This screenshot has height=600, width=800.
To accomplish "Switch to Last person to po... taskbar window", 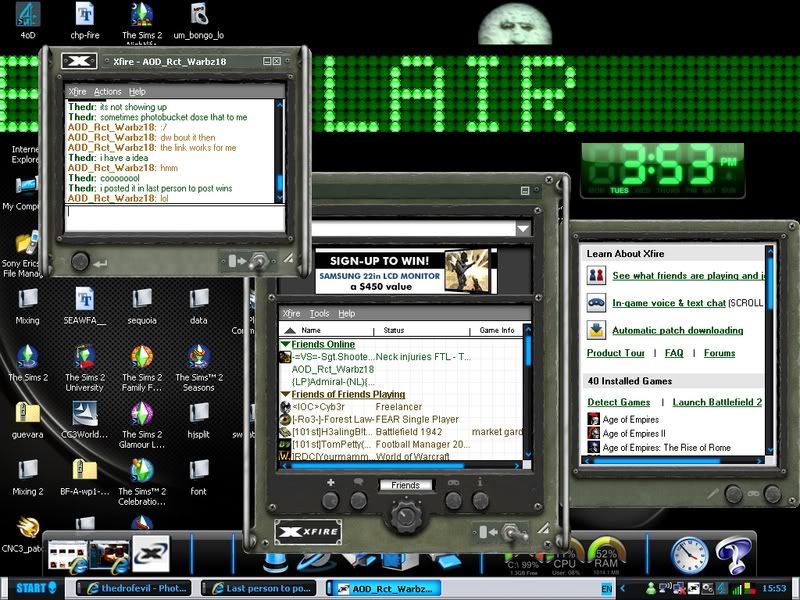I will click(x=259, y=588).
